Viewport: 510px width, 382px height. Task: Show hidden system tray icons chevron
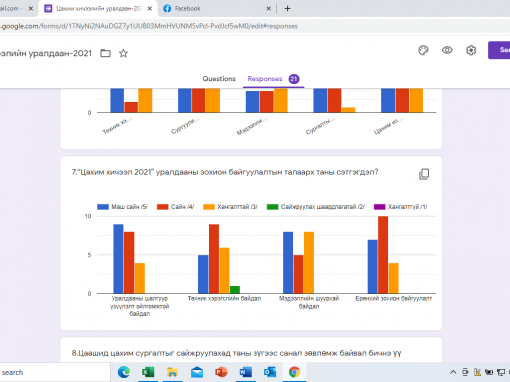point(453,372)
